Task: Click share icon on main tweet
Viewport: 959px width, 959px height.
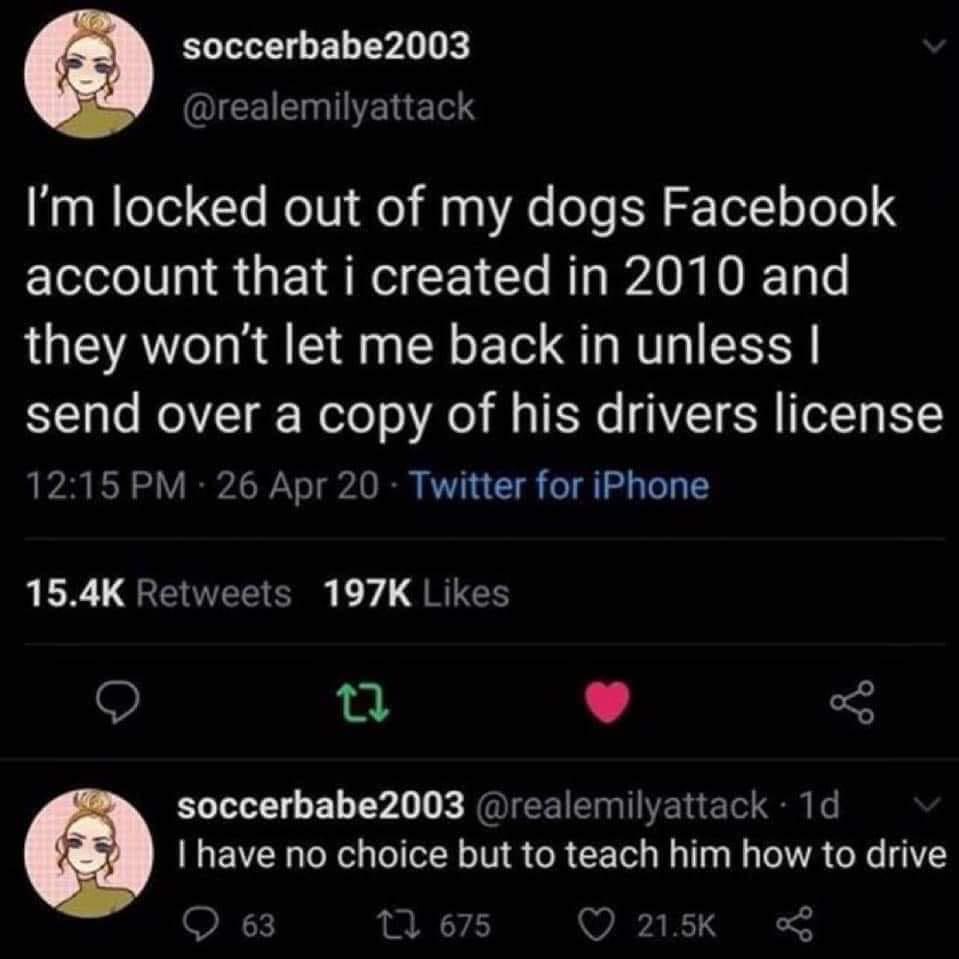Action: (852, 702)
